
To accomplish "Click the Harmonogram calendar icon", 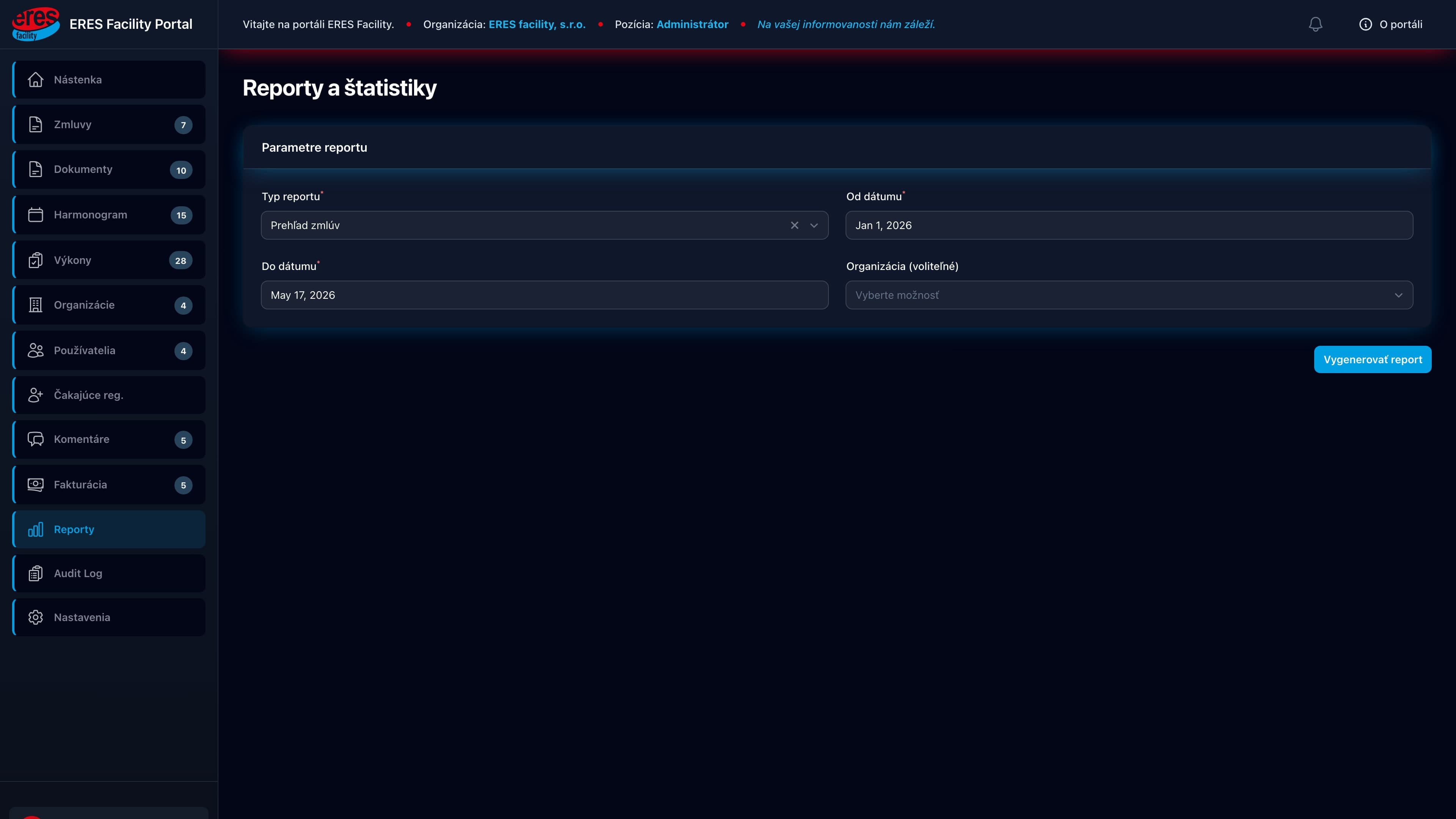I will 36,215.
